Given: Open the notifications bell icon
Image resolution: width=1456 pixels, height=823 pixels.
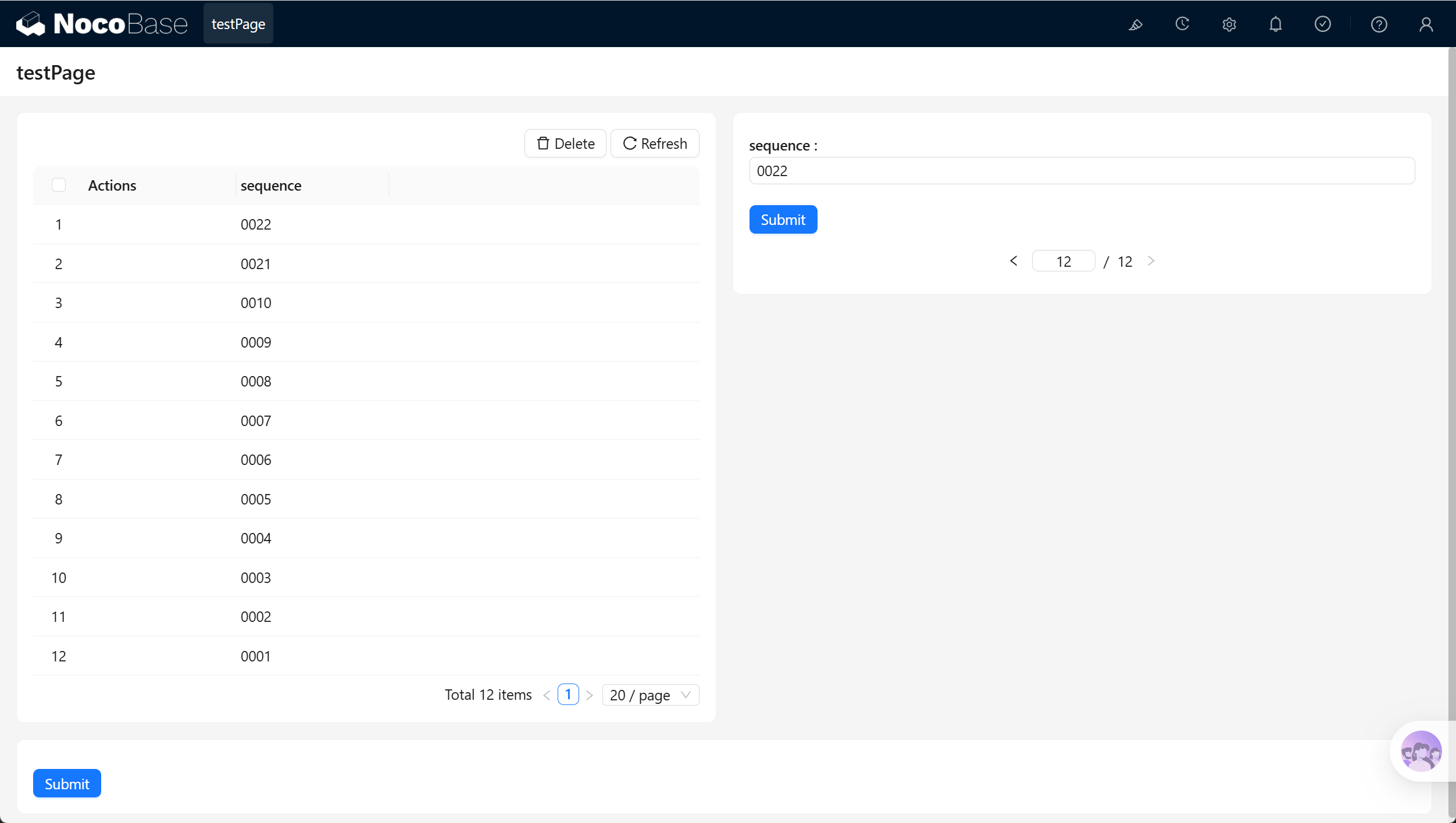Looking at the screenshot, I should [1276, 24].
